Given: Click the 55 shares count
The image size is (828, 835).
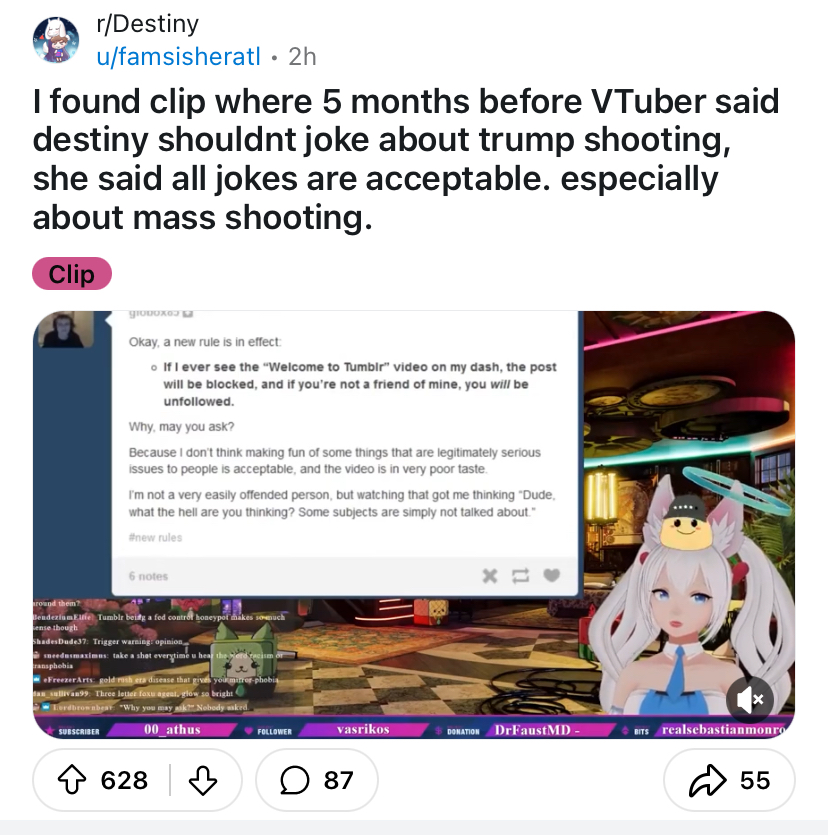Looking at the screenshot, I should pyautogui.click(x=755, y=781).
